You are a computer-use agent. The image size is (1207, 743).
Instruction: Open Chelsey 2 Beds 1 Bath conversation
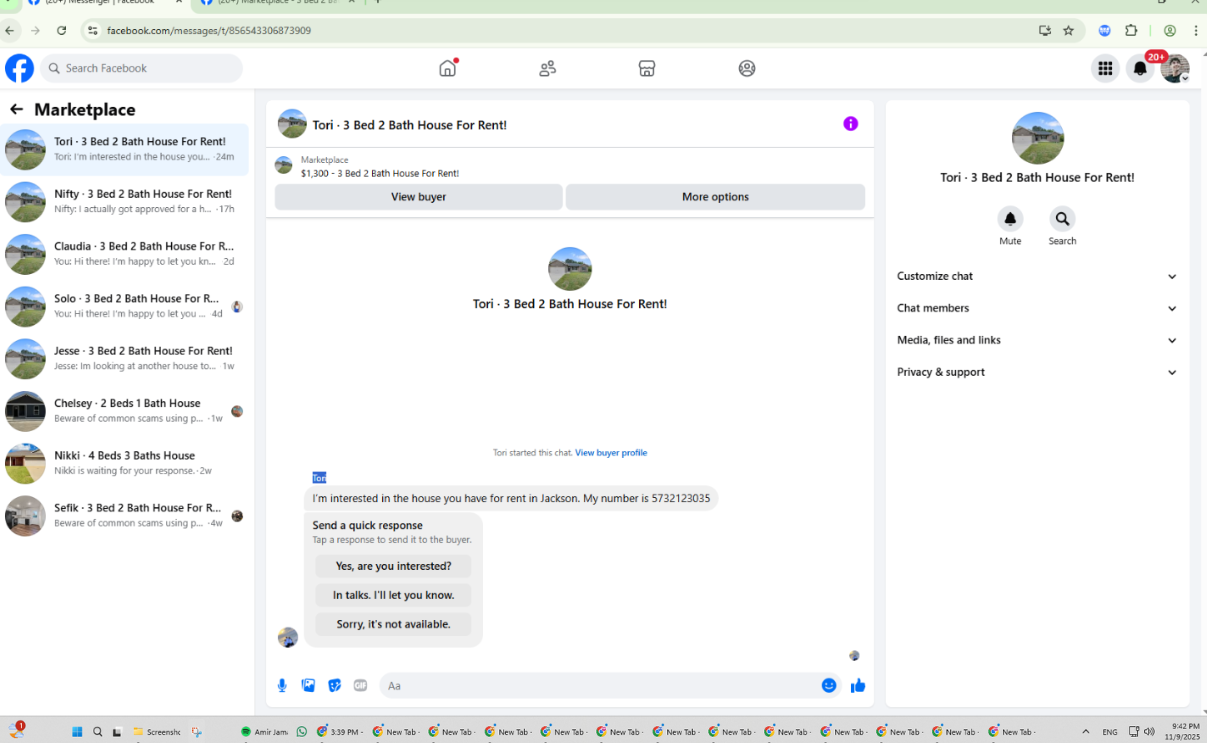pyautogui.click(x=125, y=411)
